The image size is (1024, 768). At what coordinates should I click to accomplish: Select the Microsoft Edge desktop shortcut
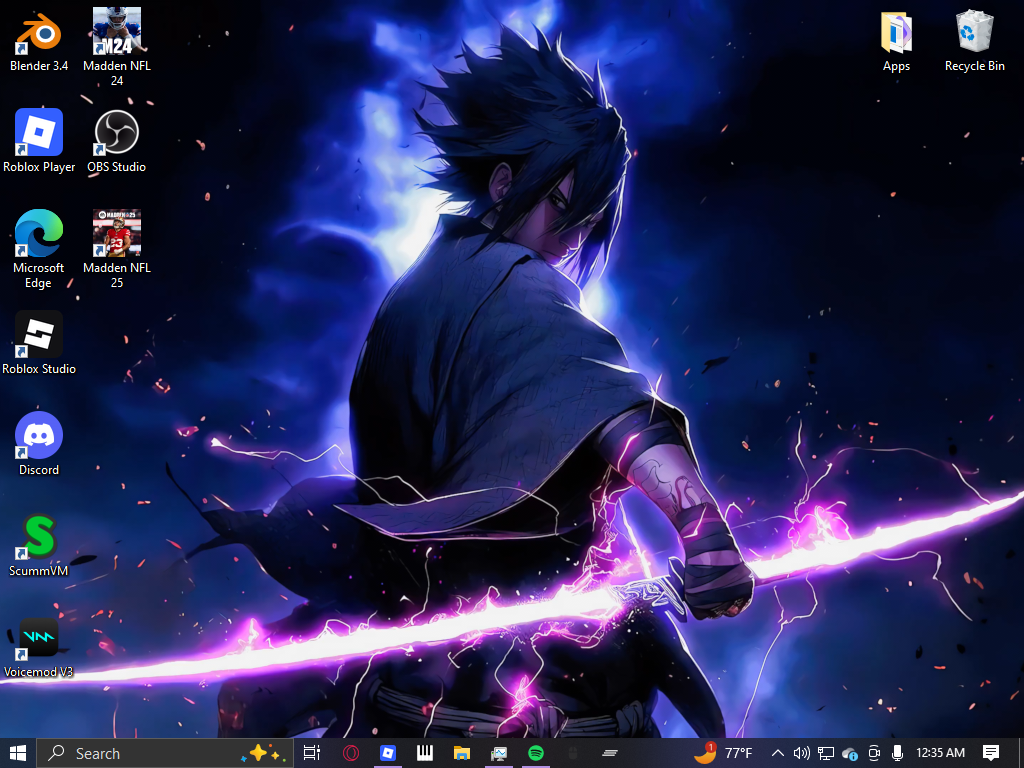(39, 249)
